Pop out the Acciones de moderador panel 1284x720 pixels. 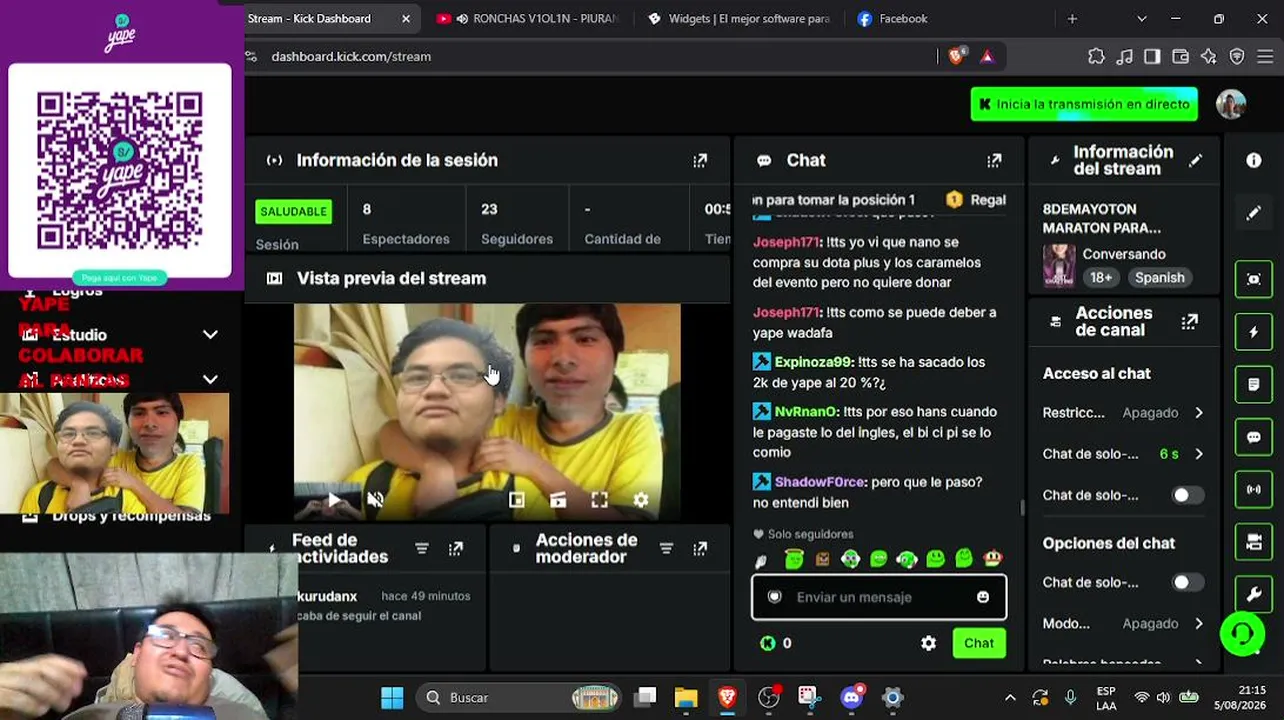[x=700, y=548]
